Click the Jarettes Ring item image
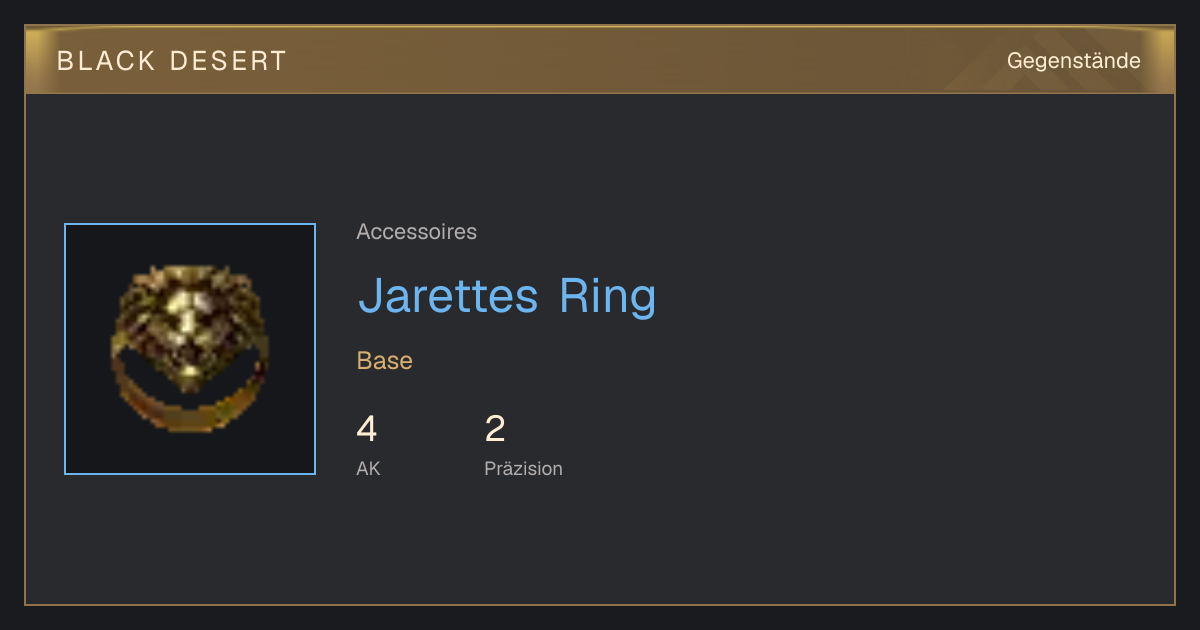This screenshot has height=630, width=1200. click(190, 349)
